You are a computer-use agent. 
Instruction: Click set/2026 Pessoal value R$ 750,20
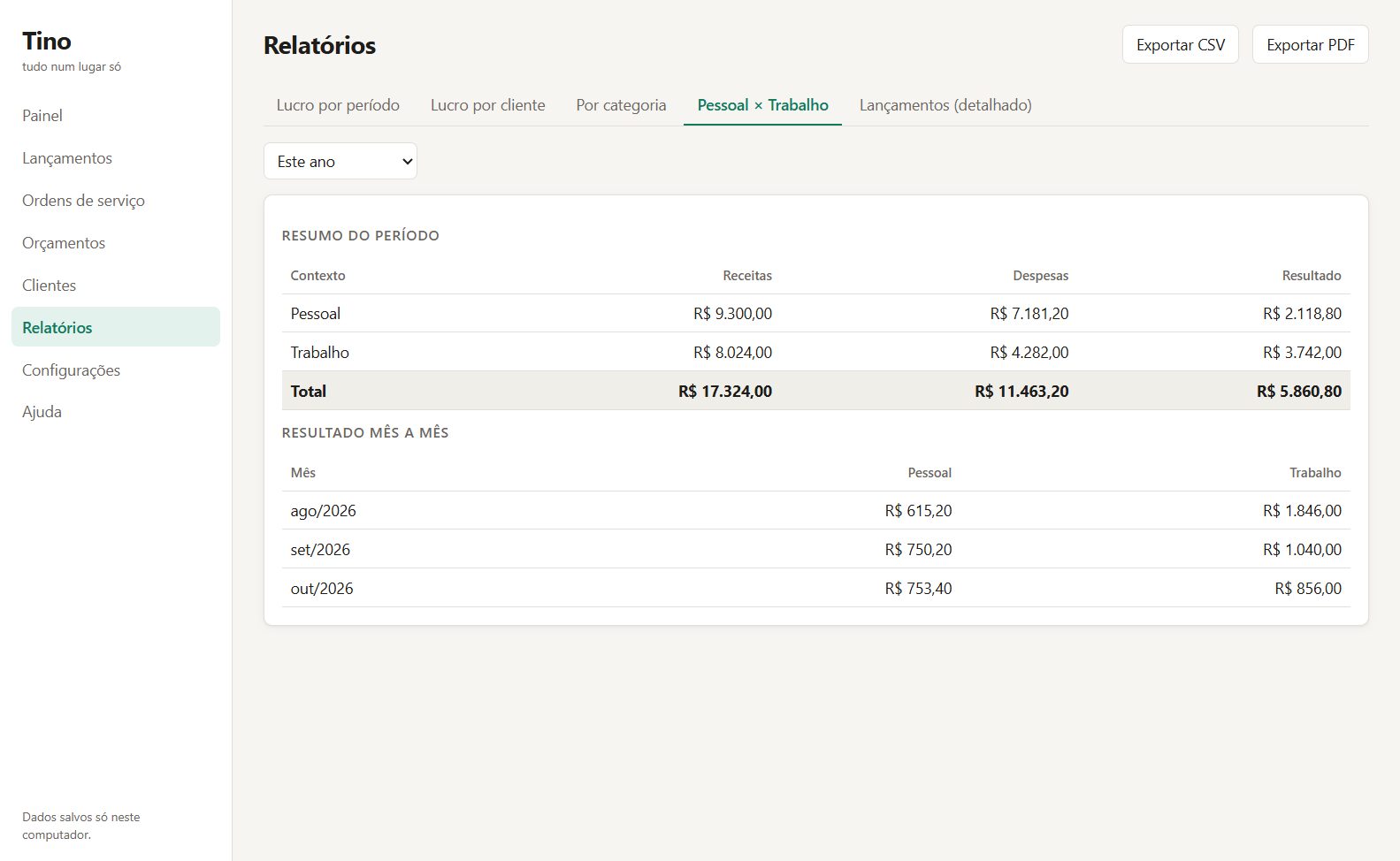pos(918,550)
